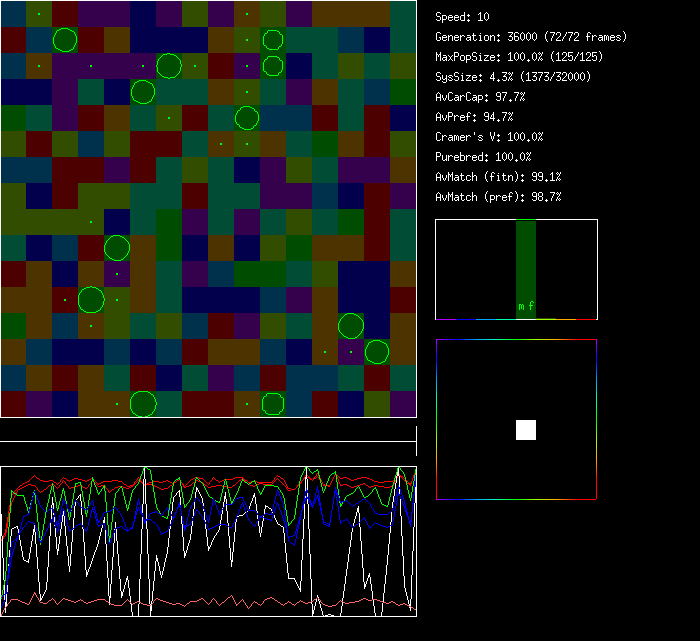Click the thin horizontal bar below the grid

tap(208, 441)
